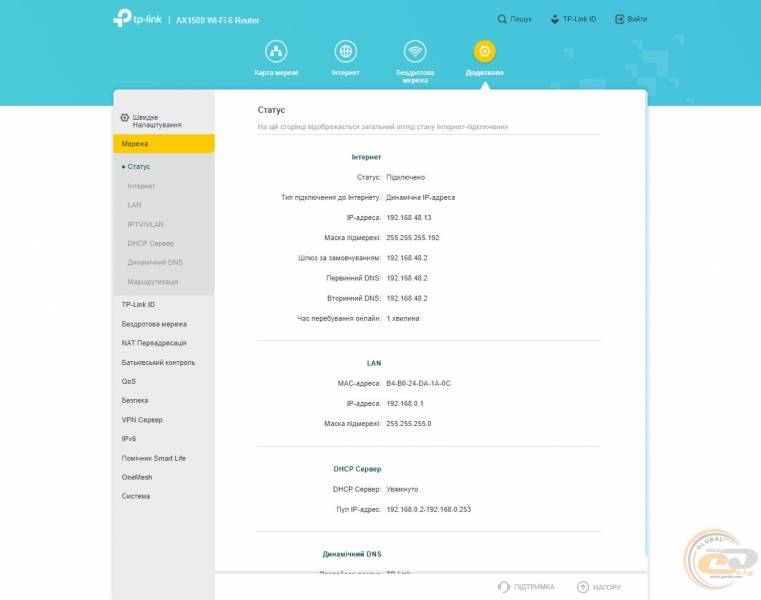Click the Підключено status value

pyautogui.click(x=406, y=177)
